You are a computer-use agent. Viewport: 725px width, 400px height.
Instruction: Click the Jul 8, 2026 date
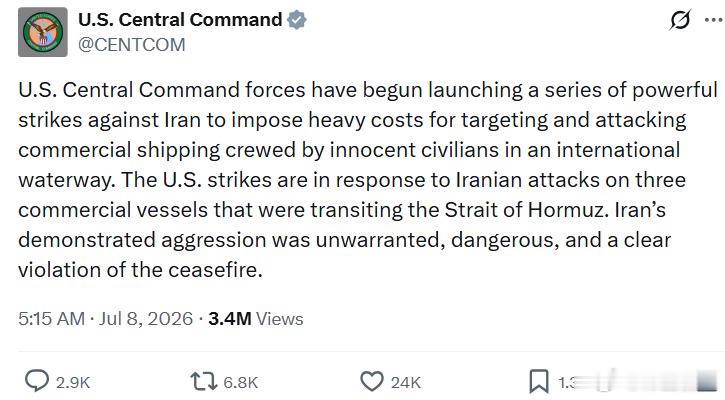point(146,319)
